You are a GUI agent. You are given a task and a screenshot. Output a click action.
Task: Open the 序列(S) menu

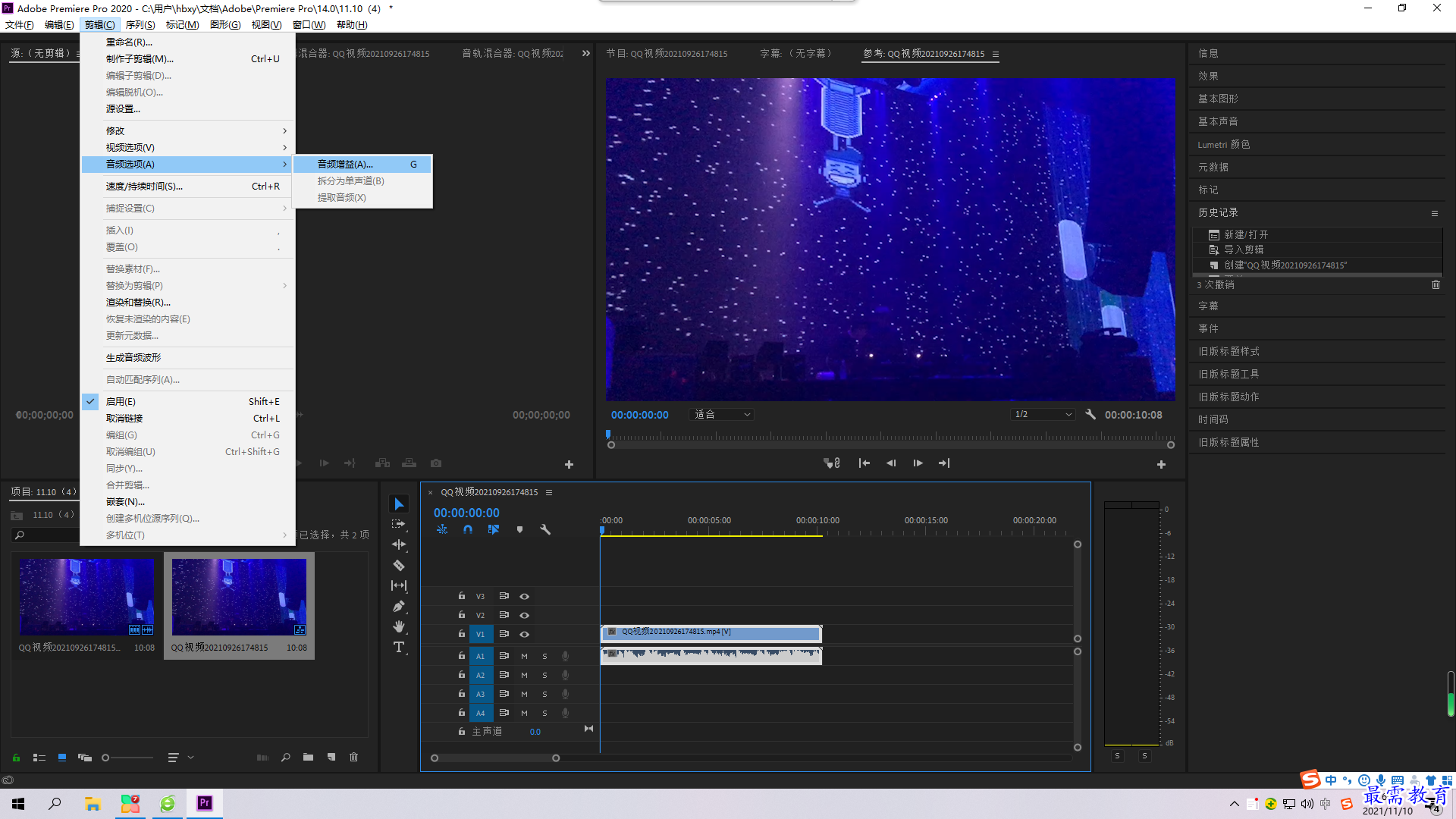(140, 24)
